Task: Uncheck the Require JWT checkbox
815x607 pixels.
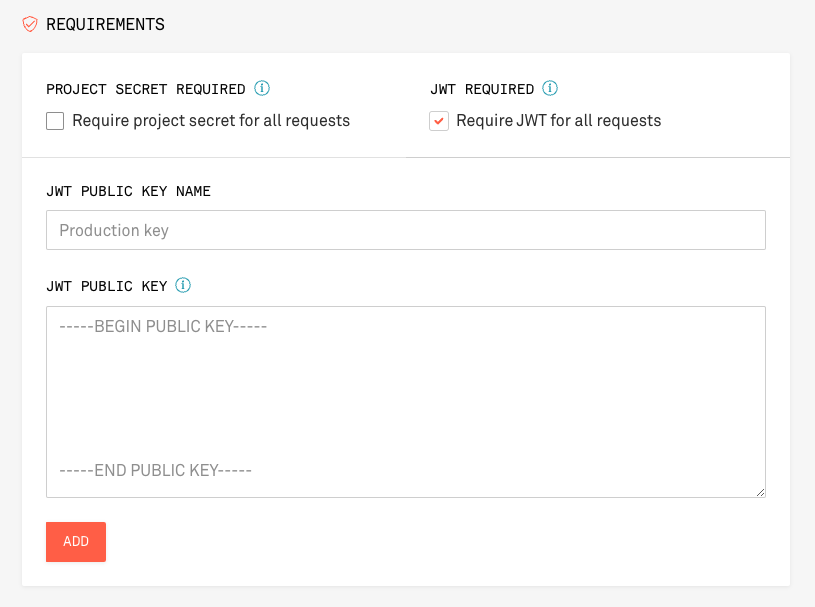Action: tap(439, 121)
